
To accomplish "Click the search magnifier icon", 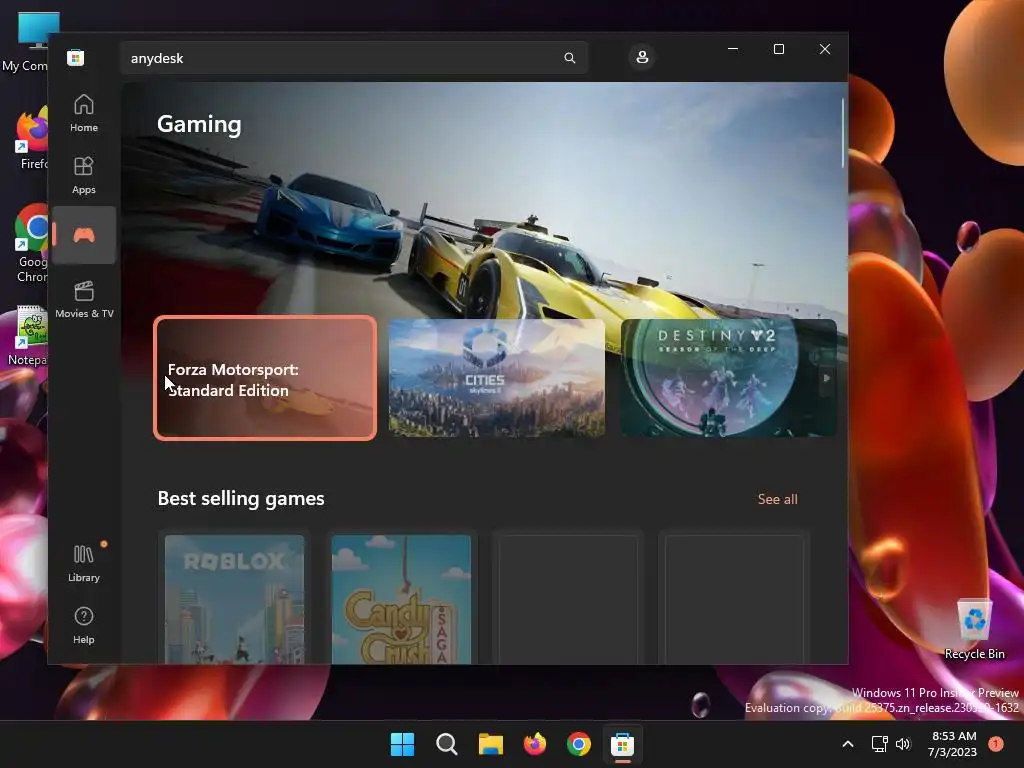I will [x=569, y=58].
